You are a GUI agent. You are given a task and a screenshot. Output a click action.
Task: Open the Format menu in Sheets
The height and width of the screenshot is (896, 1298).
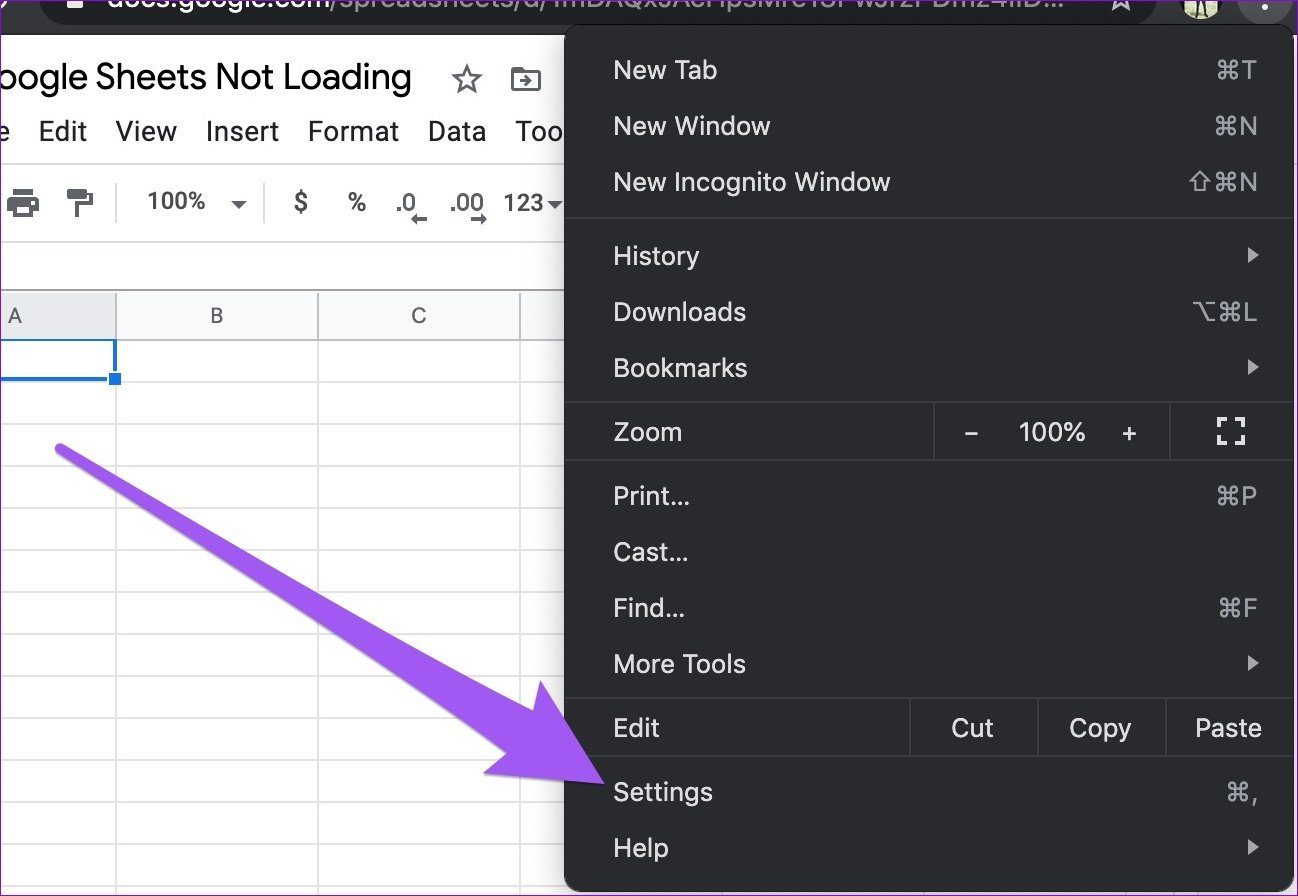[353, 131]
